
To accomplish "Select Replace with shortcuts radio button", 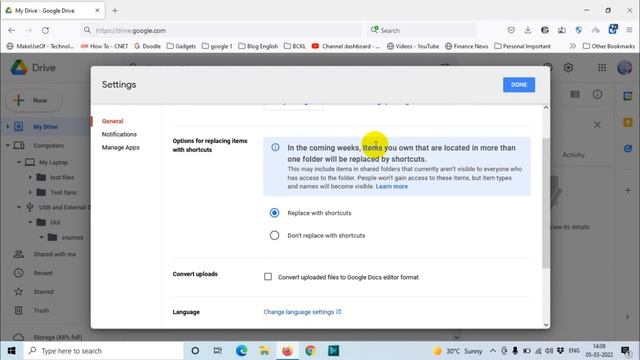I will pyautogui.click(x=274, y=213).
